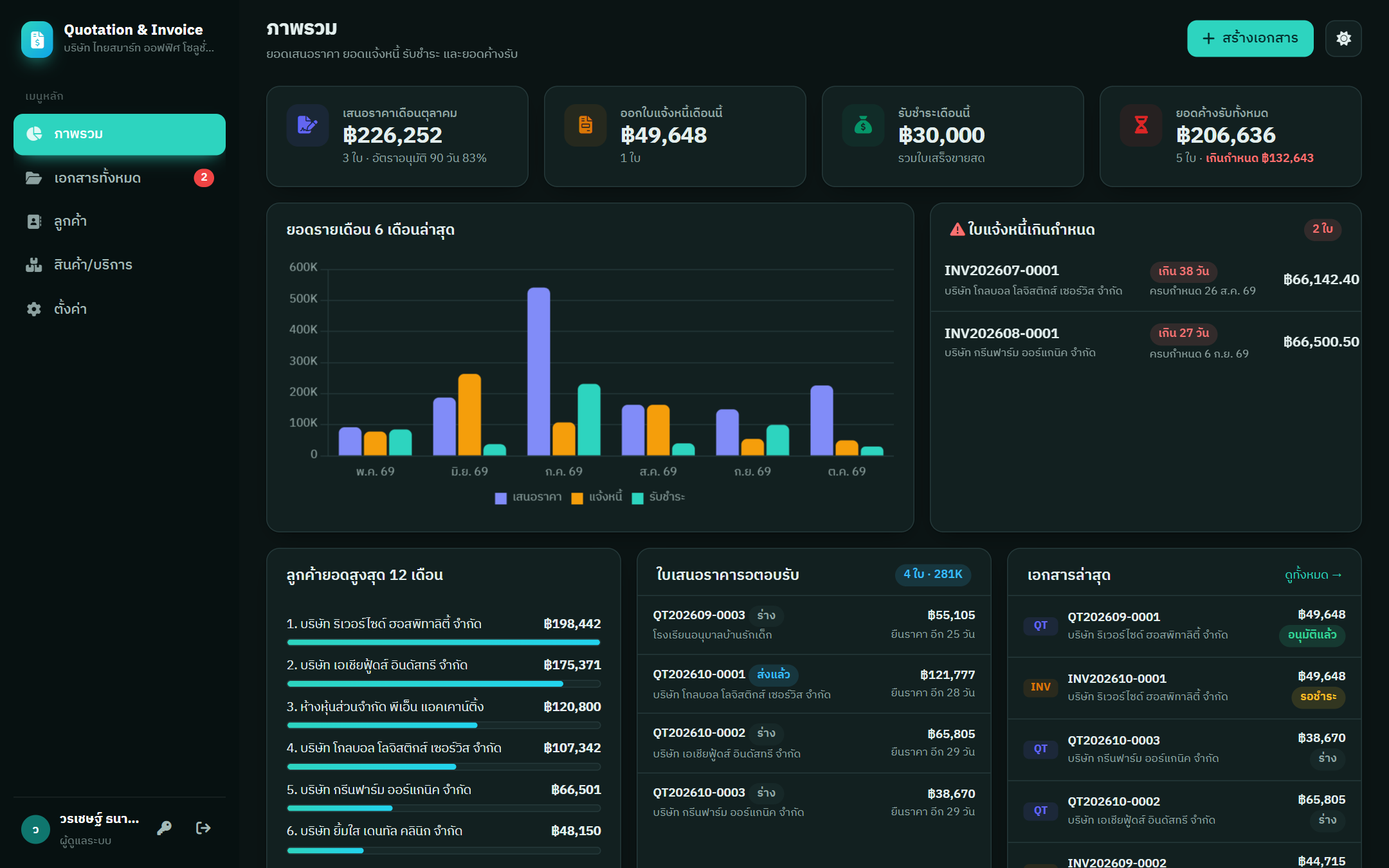Click the INV badge for INV202610-0001

(x=1040, y=687)
